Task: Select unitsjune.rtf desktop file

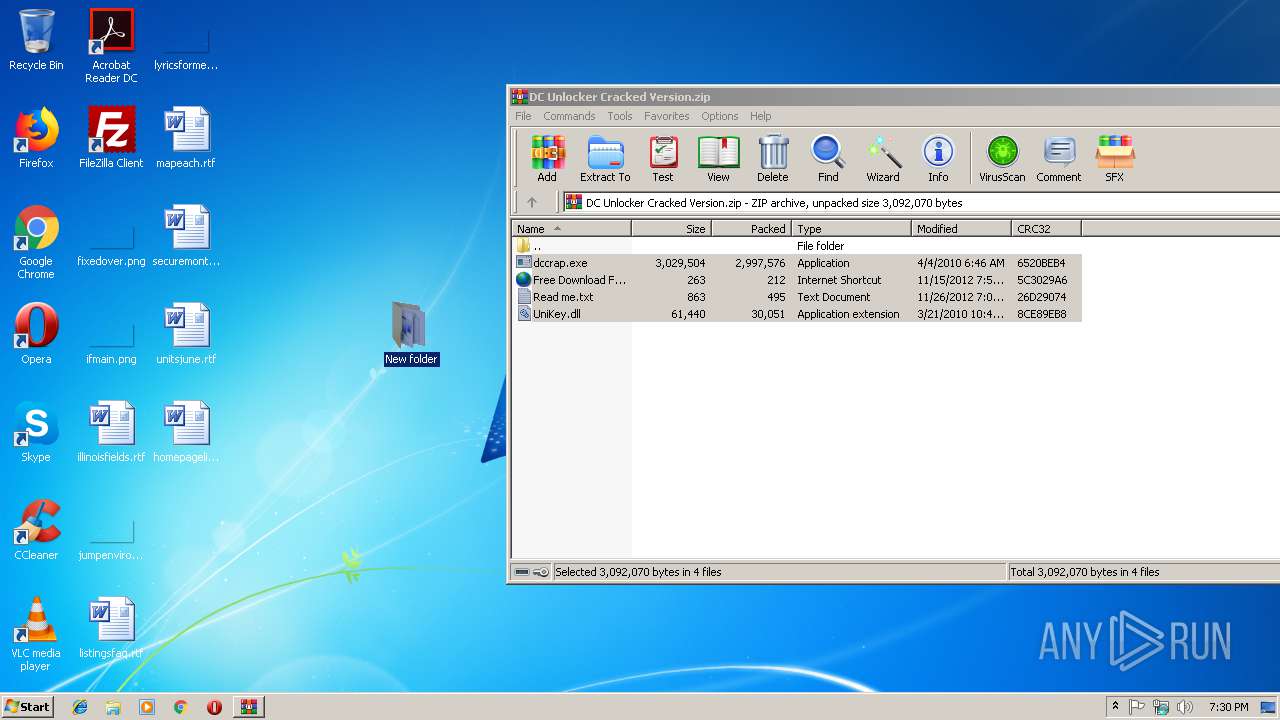Action: [x=186, y=334]
